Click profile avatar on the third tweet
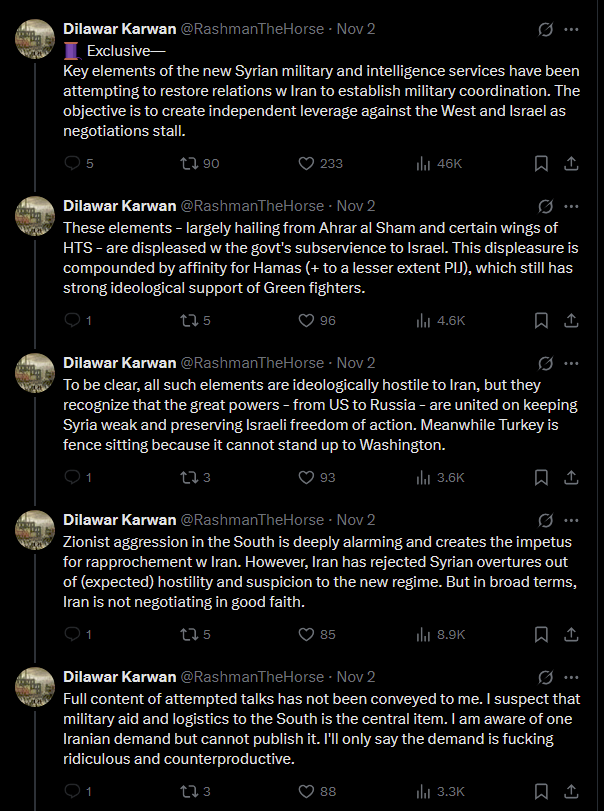Viewport: 604px width, 811px height. click(36, 373)
